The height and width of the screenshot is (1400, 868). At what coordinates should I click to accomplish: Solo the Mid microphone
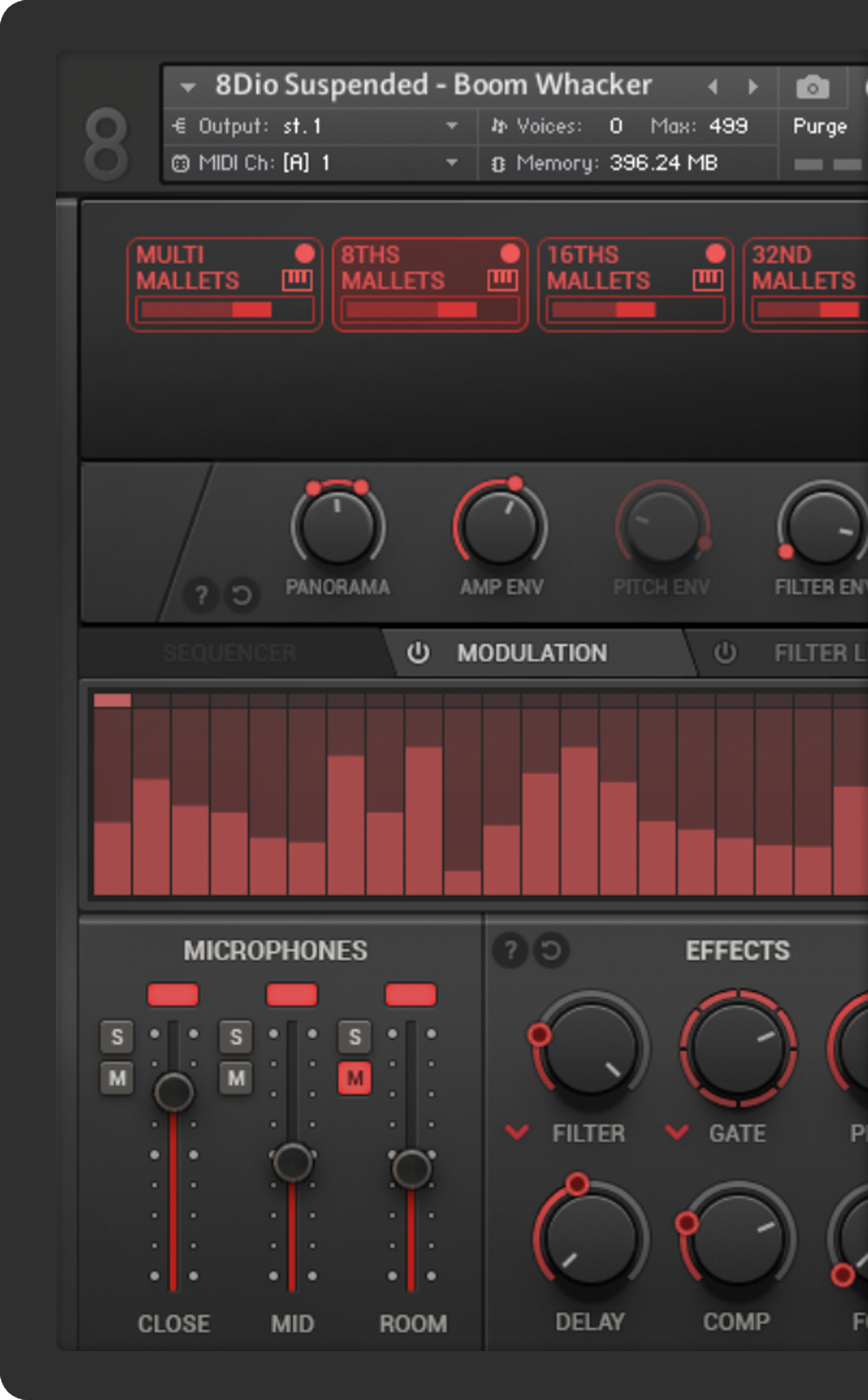[236, 1037]
